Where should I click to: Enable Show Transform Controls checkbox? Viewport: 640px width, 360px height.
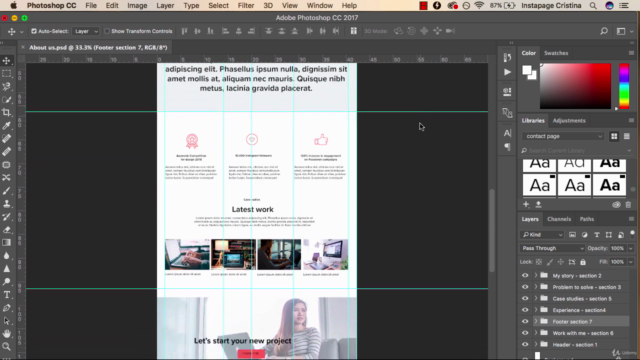point(107,31)
